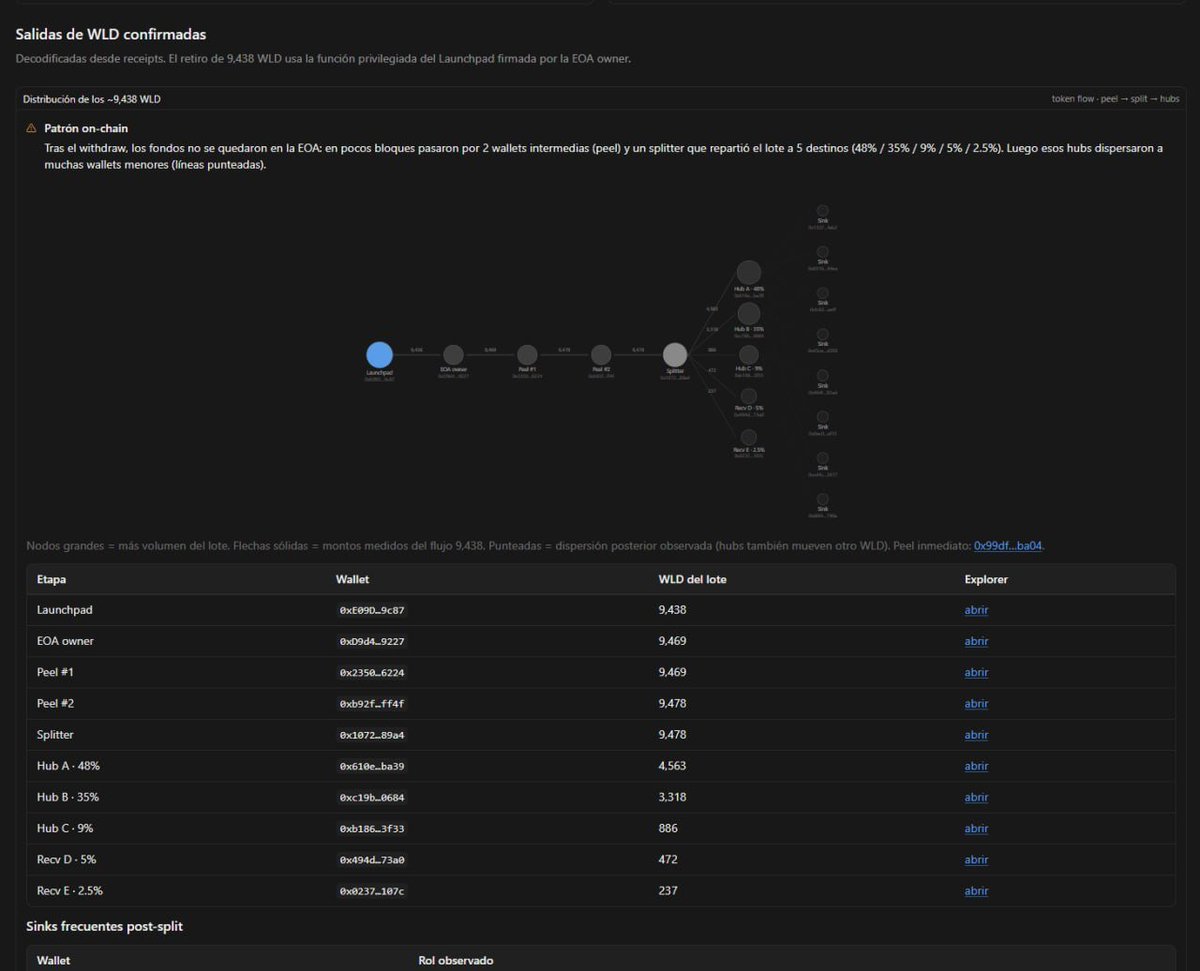Select the Peel #1 graph node
Viewport: 1200px width, 971px height.
pyautogui.click(x=527, y=355)
